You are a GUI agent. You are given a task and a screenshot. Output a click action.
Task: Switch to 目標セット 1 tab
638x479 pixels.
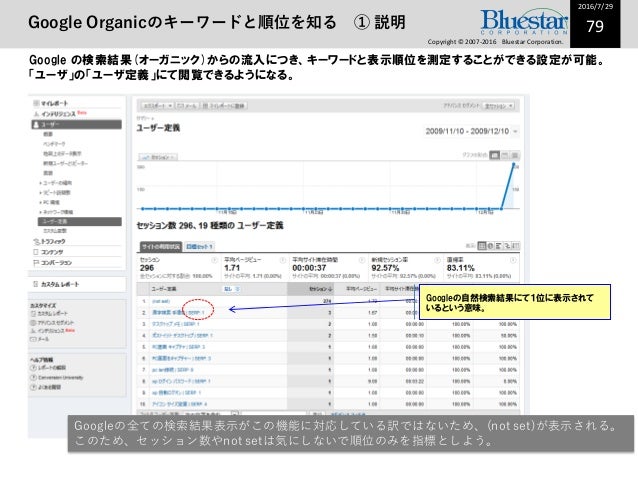199,246
